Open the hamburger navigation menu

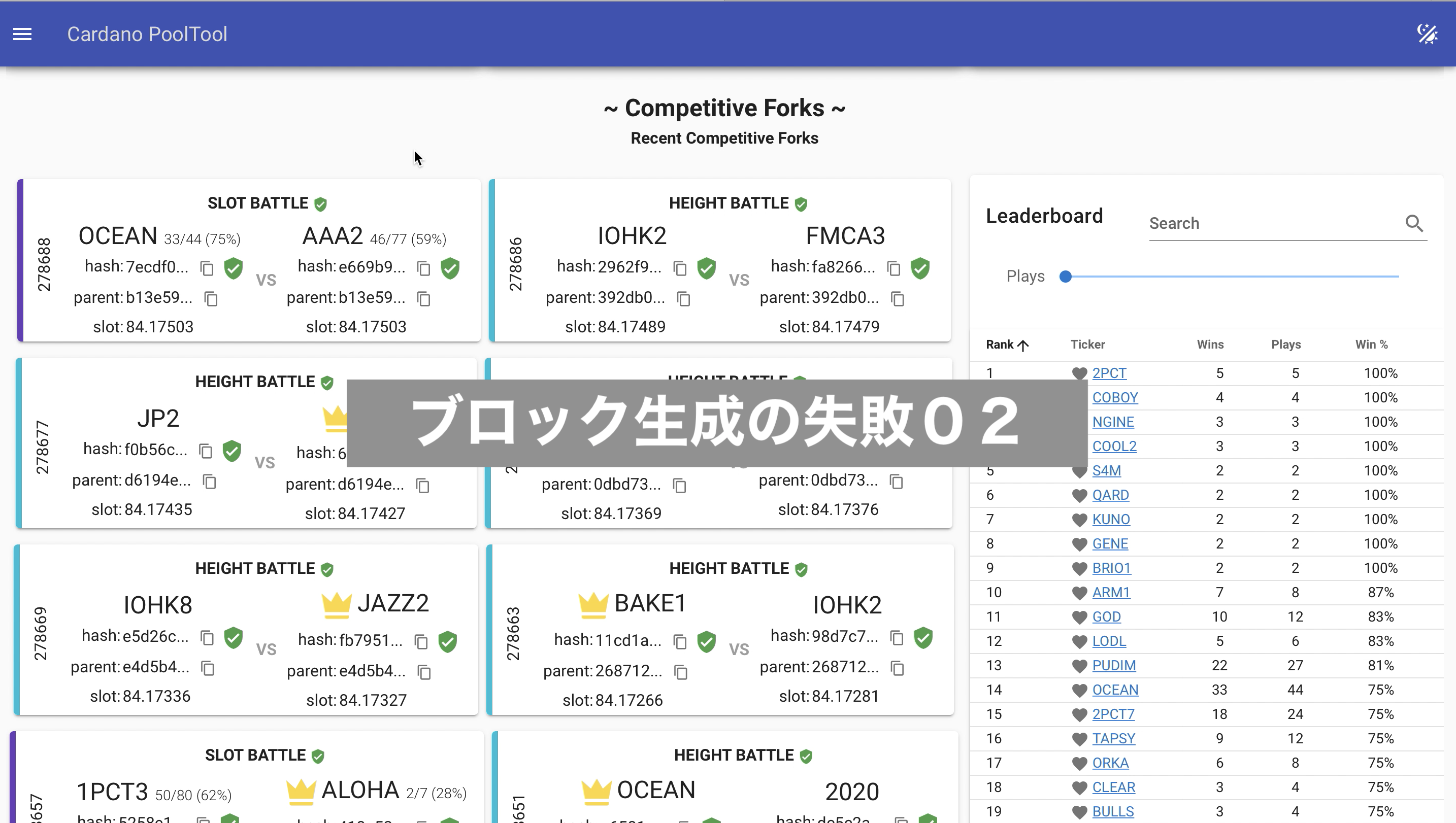23,35
